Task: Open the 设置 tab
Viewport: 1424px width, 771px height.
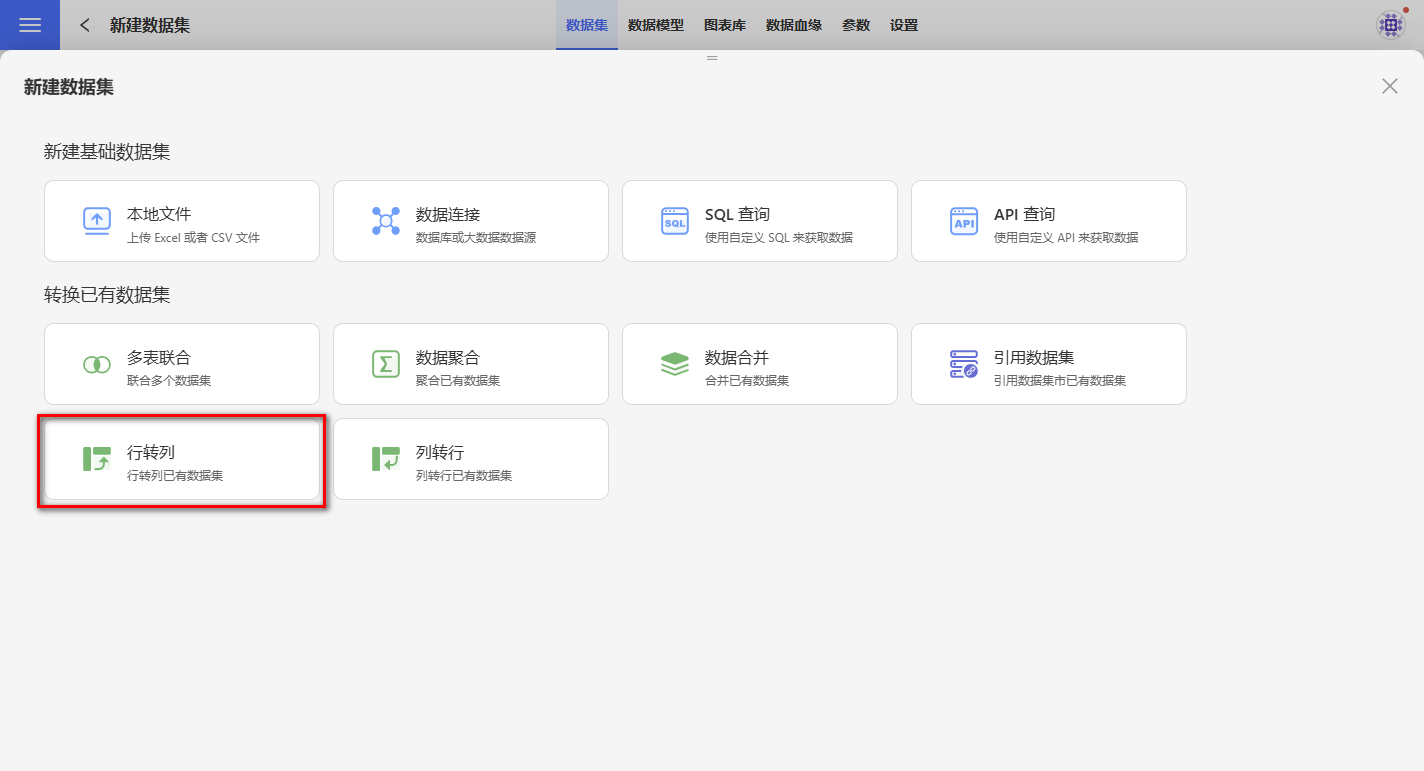Action: [x=904, y=25]
